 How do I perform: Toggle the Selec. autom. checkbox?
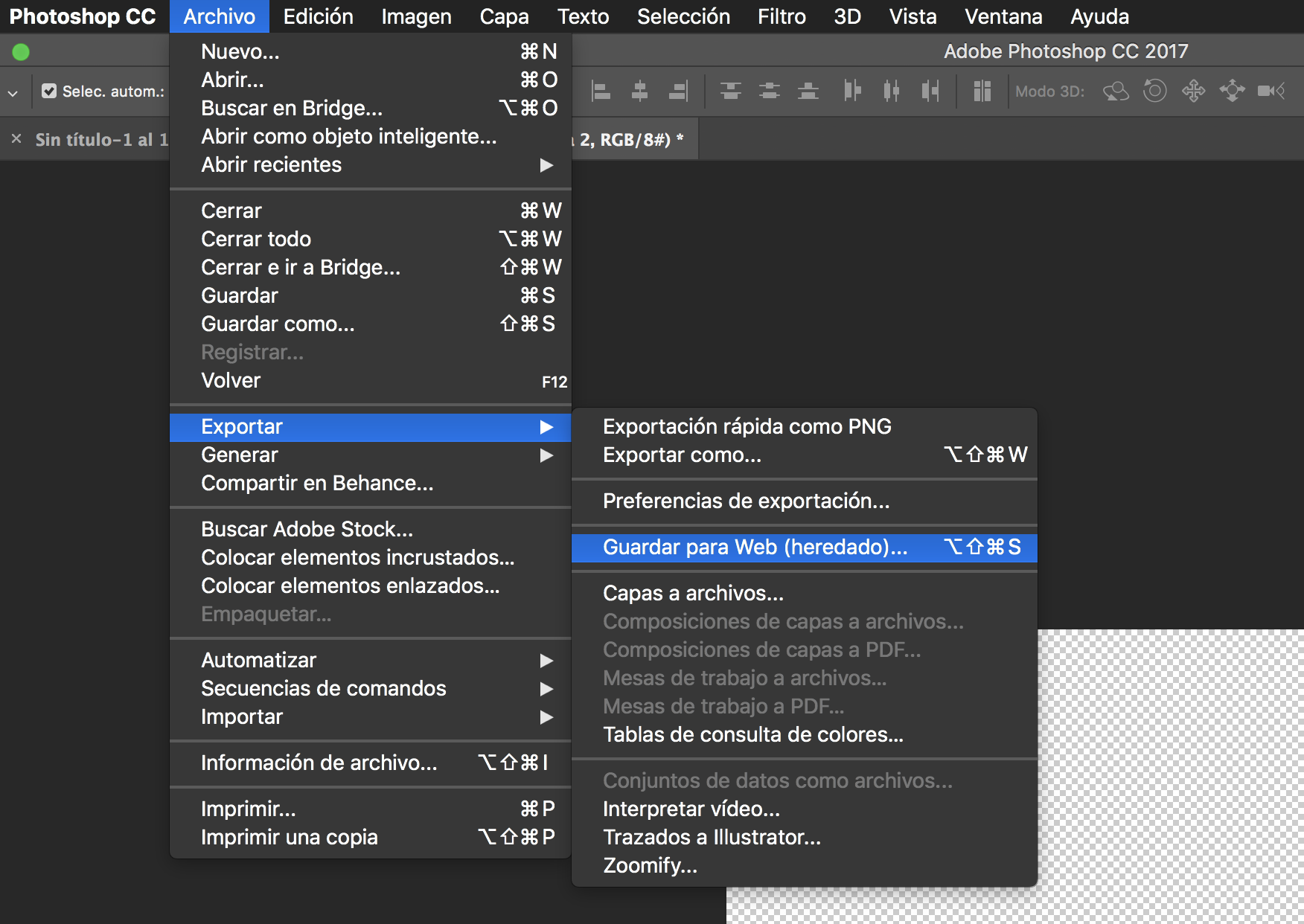(x=49, y=92)
